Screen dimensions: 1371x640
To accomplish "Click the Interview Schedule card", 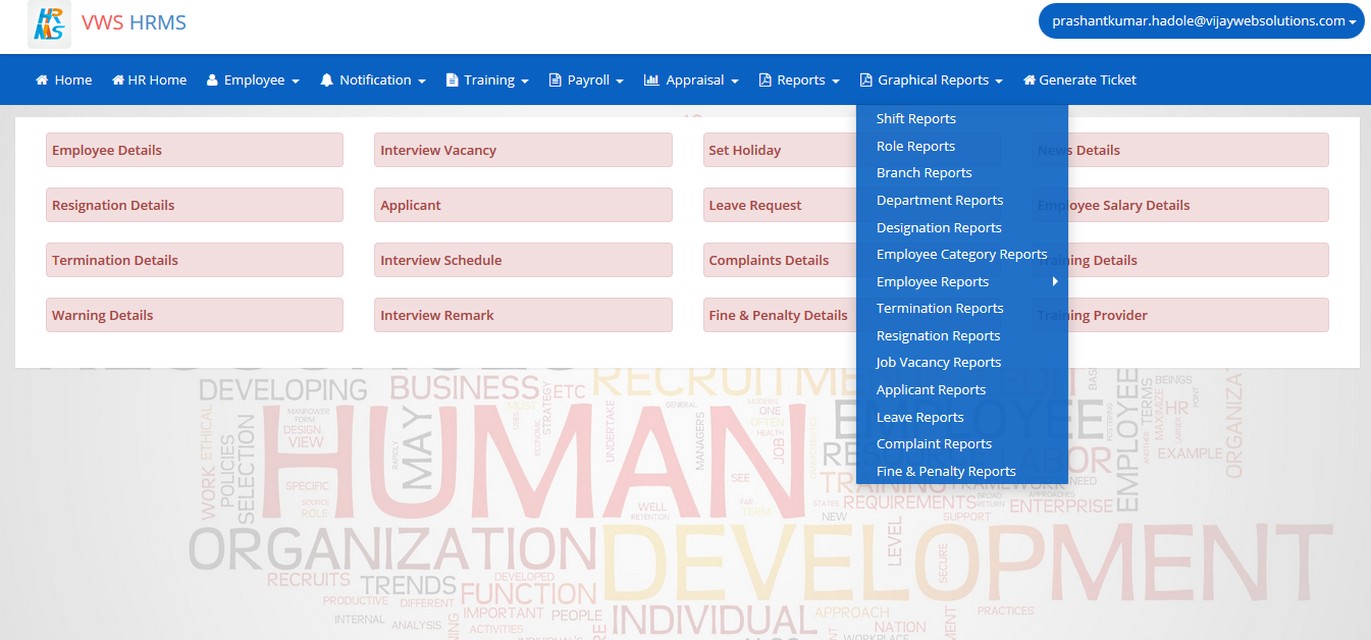I will click(x=523, y=259).
